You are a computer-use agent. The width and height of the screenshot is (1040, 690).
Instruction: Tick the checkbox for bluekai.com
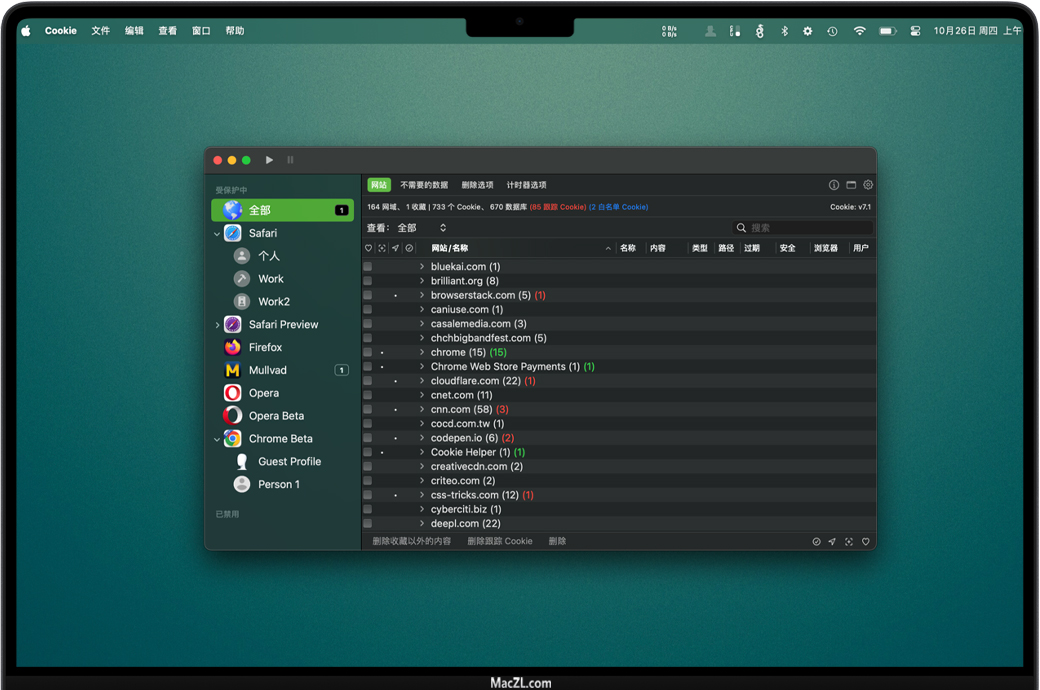click(x=368, y=267)
